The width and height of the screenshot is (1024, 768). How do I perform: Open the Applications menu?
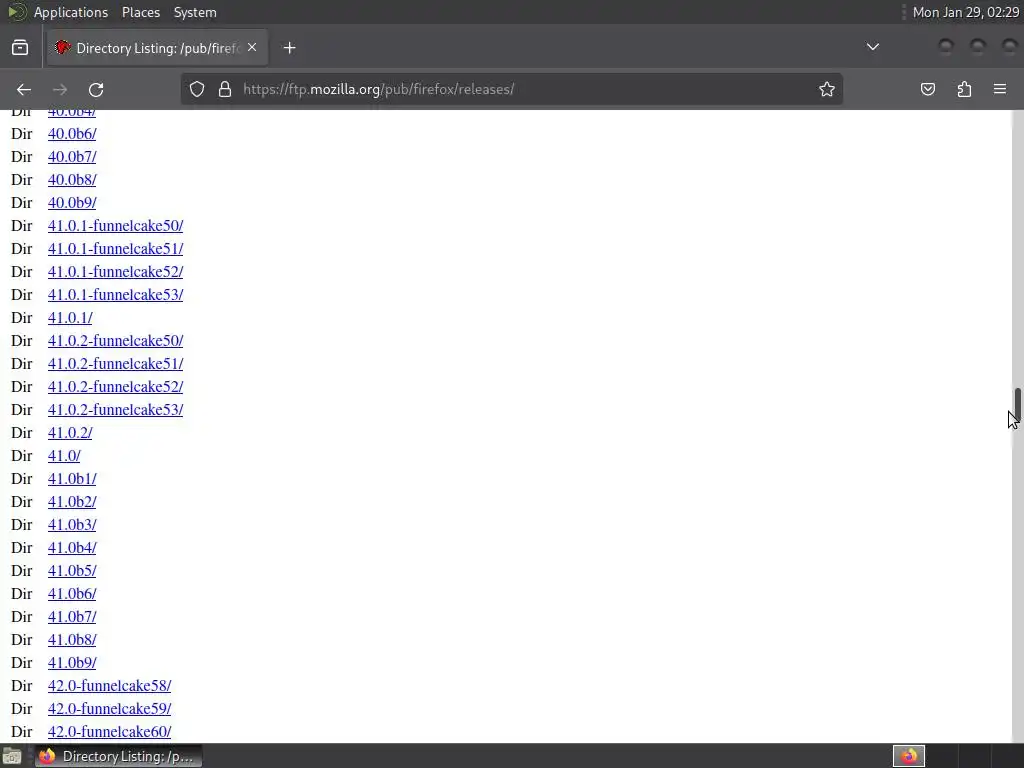point(71,12)
